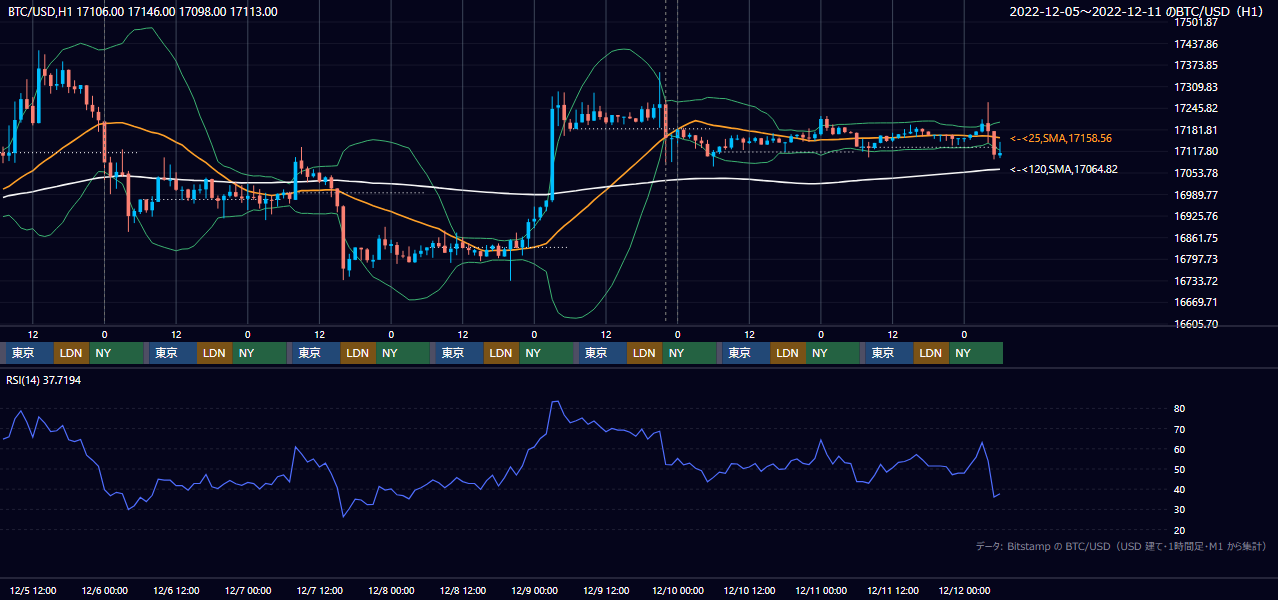Click the RSI scale value 80

tap(1180, 409)
